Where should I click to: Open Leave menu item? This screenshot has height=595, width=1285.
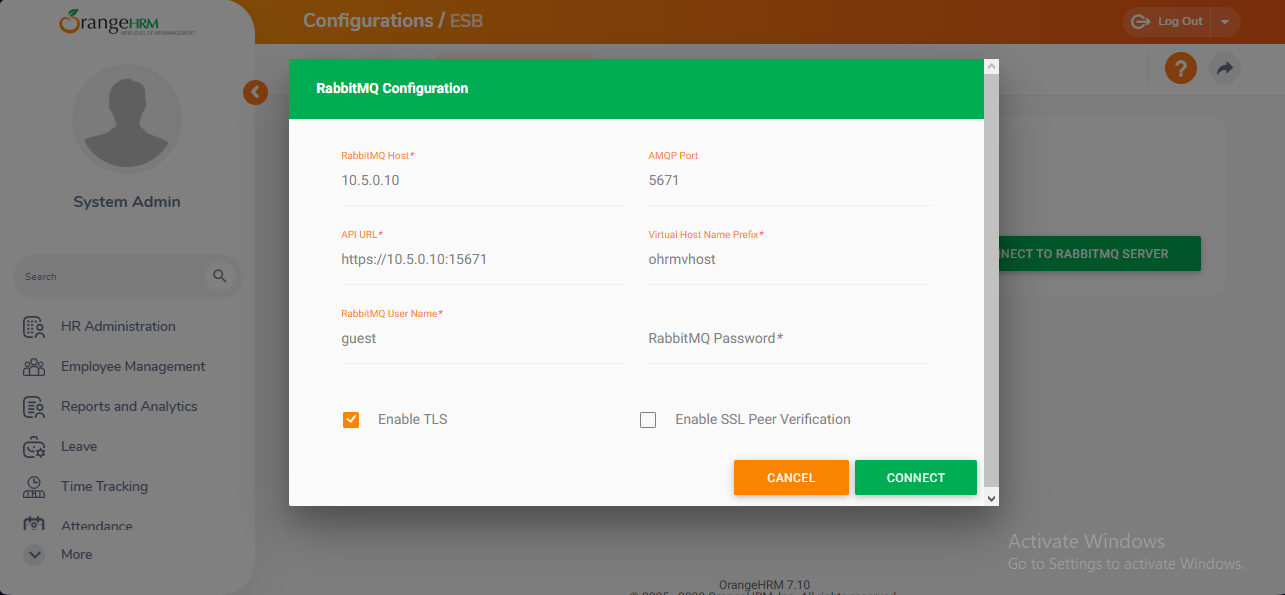(x=79, y=447)
